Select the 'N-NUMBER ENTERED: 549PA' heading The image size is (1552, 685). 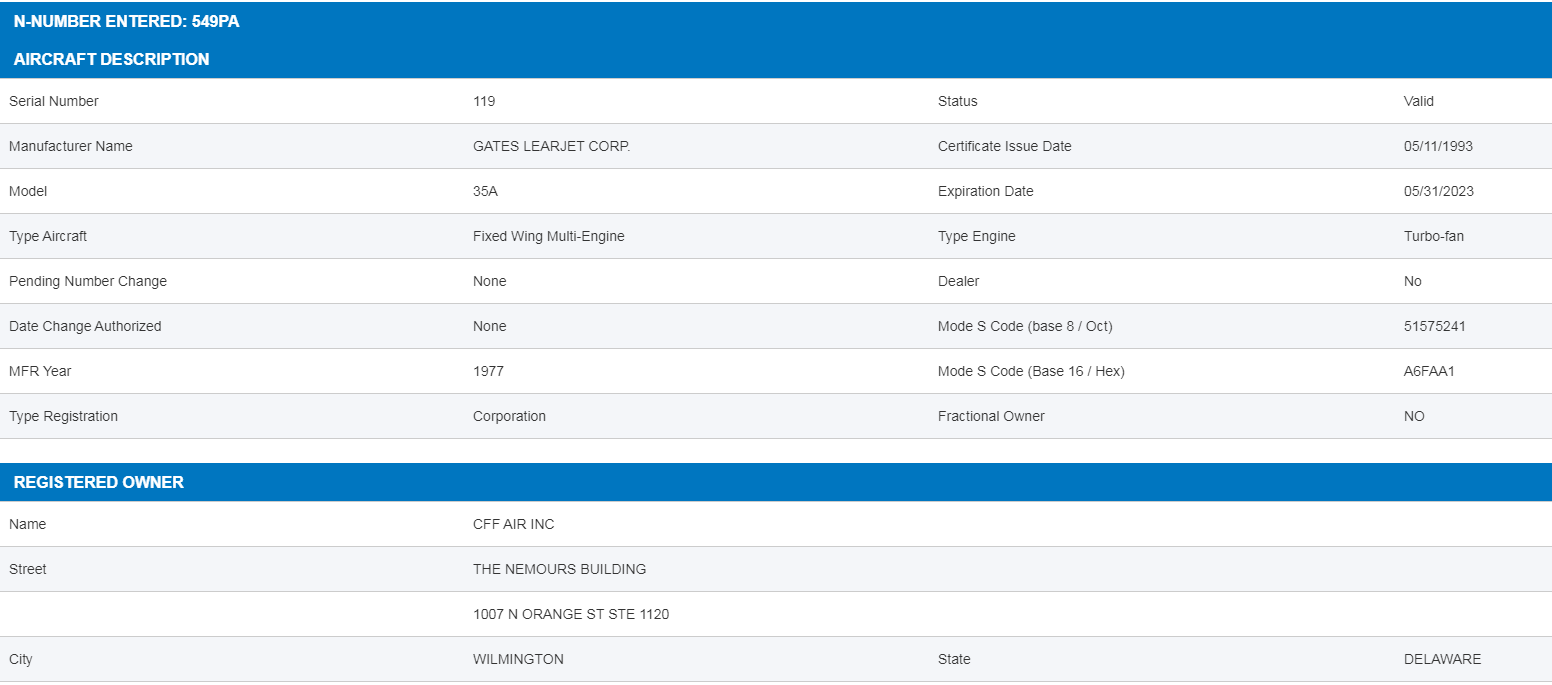pos(127,22)
